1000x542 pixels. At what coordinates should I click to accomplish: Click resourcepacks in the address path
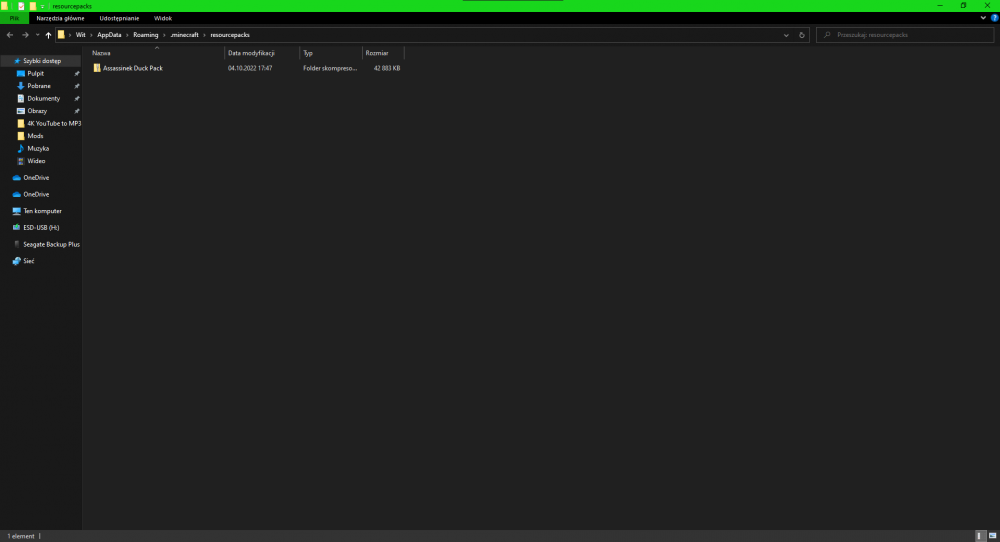230,35
